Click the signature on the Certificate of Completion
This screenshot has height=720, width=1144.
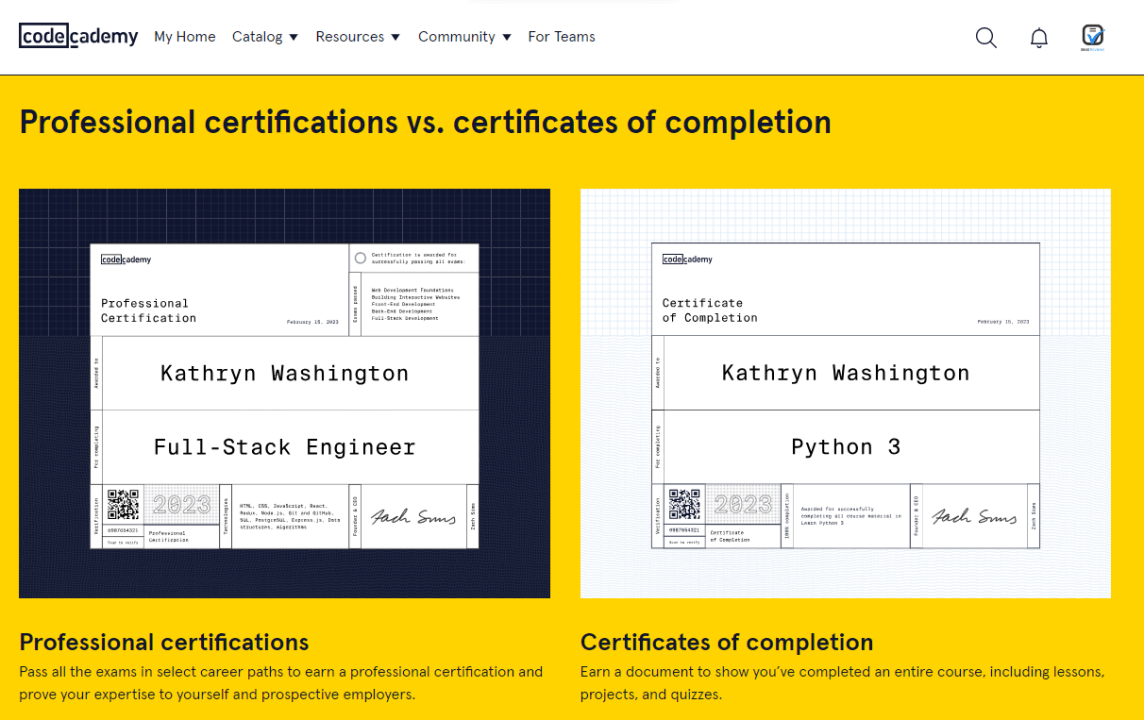click(x=974, y=516)
